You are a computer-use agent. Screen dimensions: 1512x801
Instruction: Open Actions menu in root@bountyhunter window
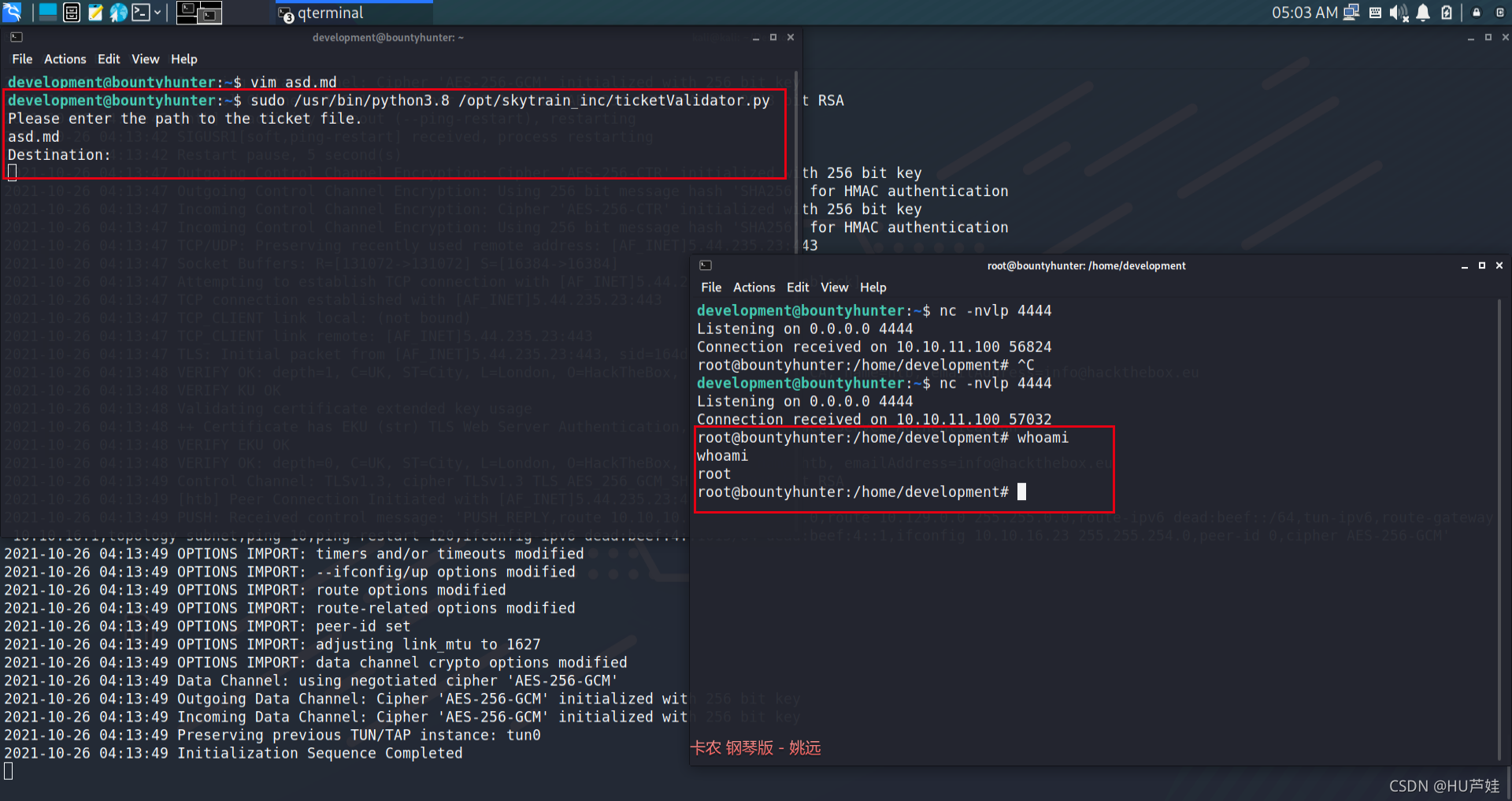pos(754,287)
